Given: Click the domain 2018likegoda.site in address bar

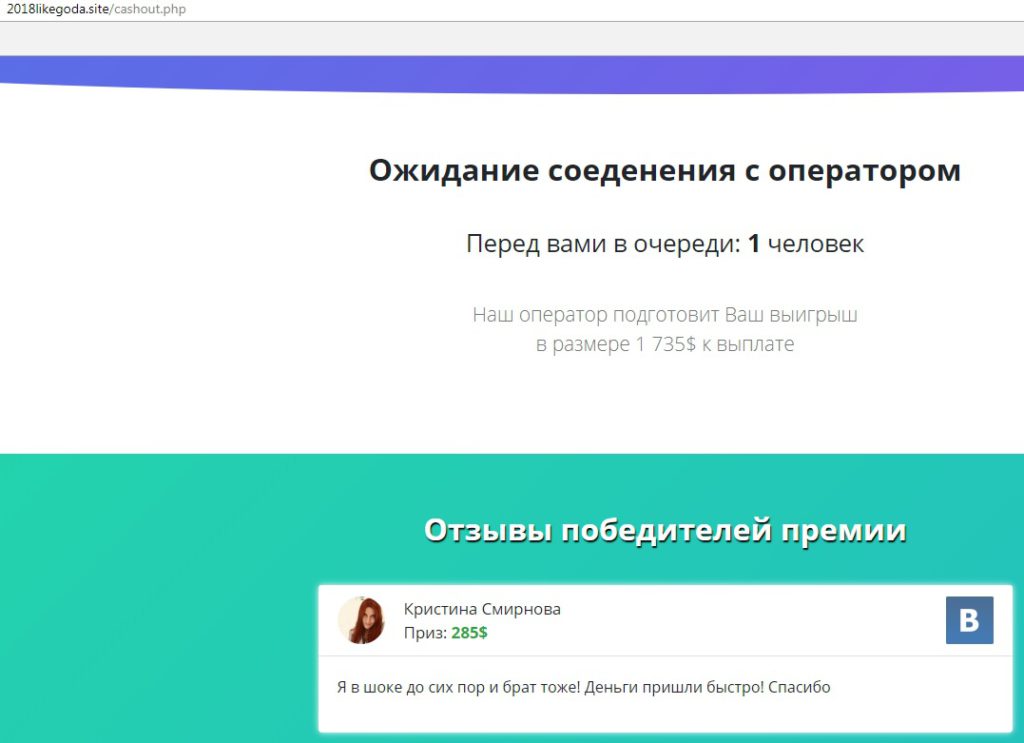Looking at the screenshot, I should pyautogui.click(x=54, y=9).
